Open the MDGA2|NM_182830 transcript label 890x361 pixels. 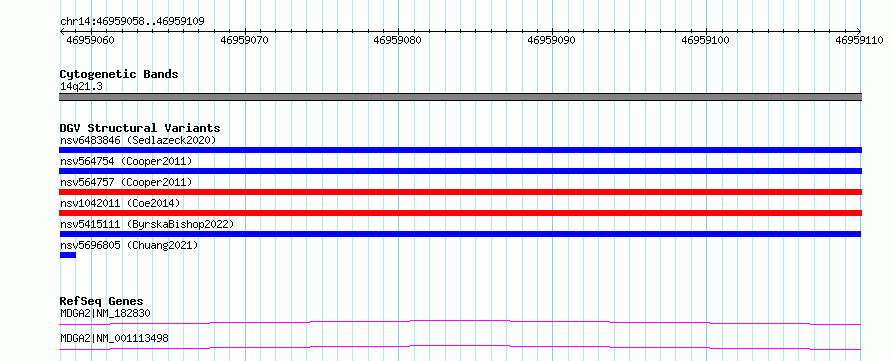(105, 313)
